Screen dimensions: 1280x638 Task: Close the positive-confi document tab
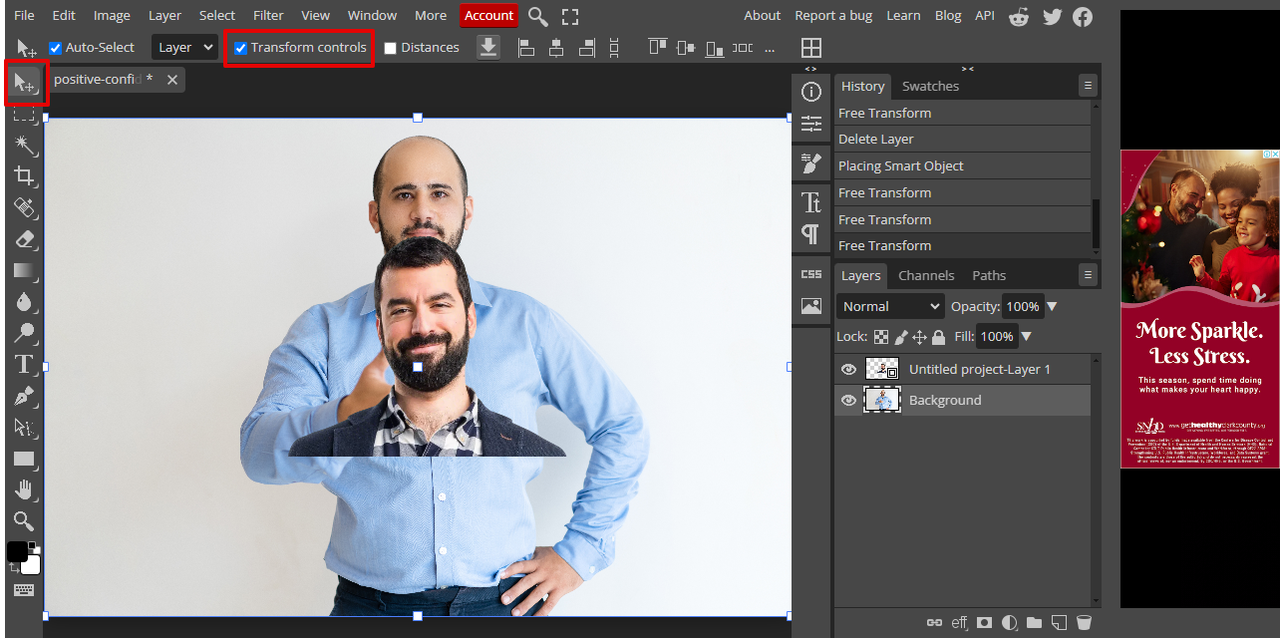click(x=172, y=80)
